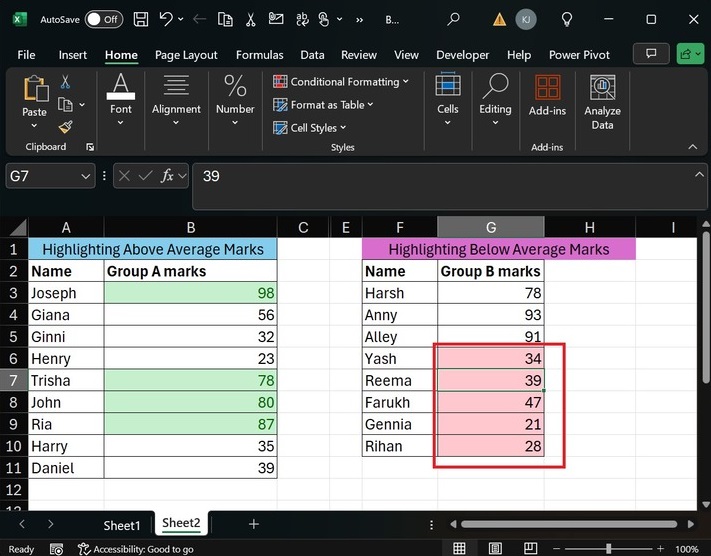Click the Insert Function fx icon
This screenshot has width=711, height=556.
(167, 176)
